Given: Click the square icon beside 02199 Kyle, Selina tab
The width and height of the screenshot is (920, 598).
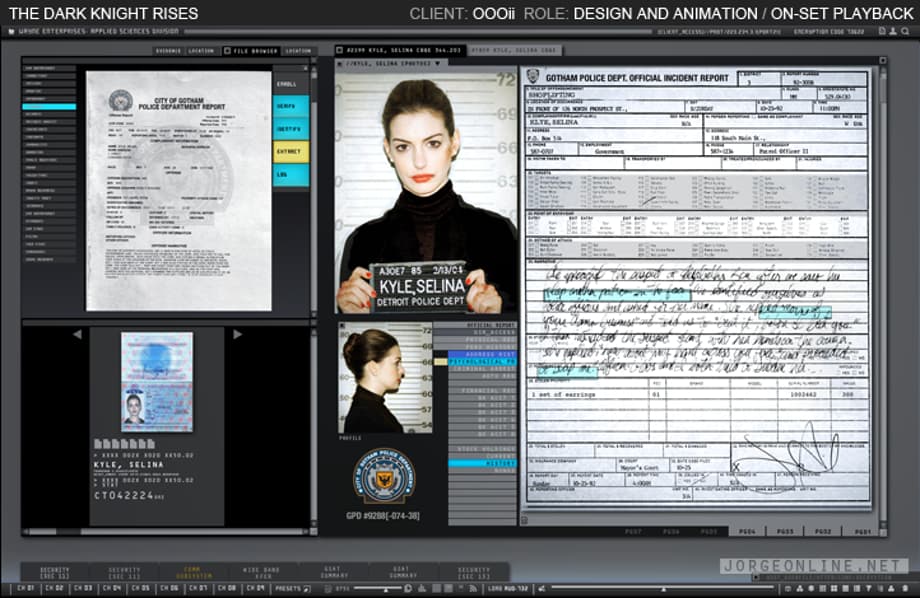Looking at the screenshot, I should pyautogui.click(x=339, y=49).
